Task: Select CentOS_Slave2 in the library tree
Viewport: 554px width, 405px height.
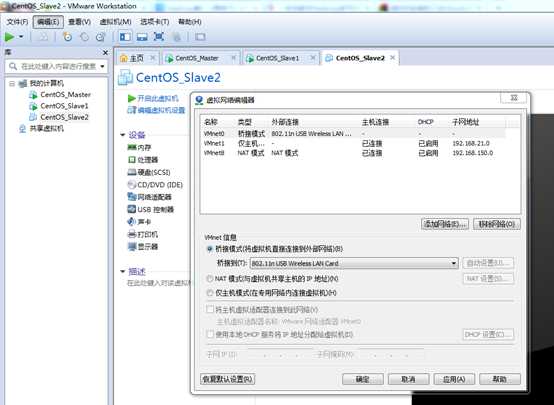Action: [x=59, y=117]
